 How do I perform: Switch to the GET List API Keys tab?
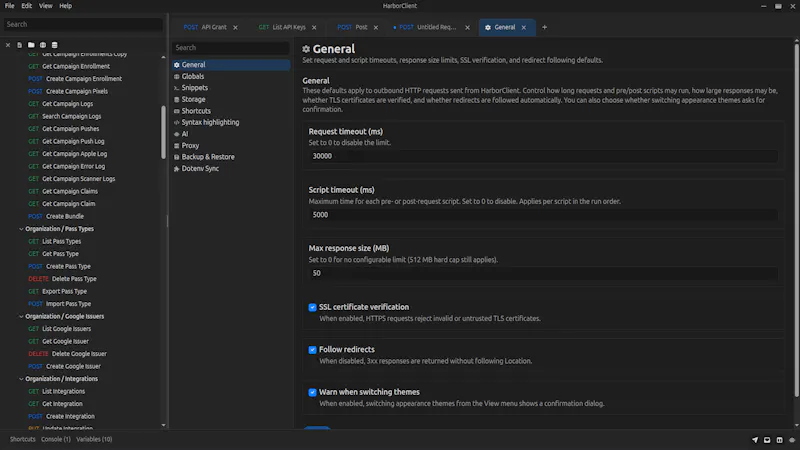click(282, 28)
